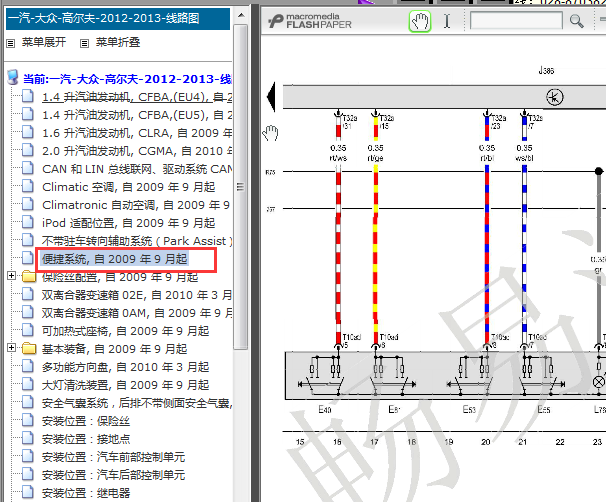Click 菜单展开 to expand the menu
Viewport: 606px width, 502px height.
[x=44, y=42]
